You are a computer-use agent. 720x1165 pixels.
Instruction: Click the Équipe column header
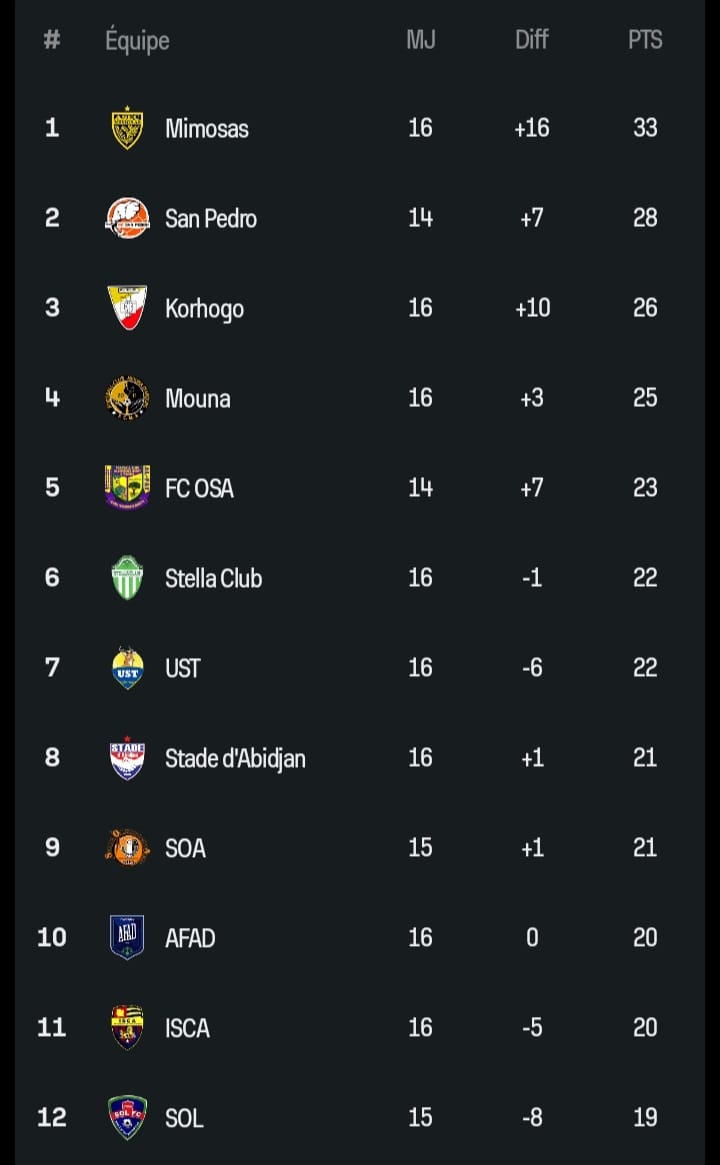[137, 41]
